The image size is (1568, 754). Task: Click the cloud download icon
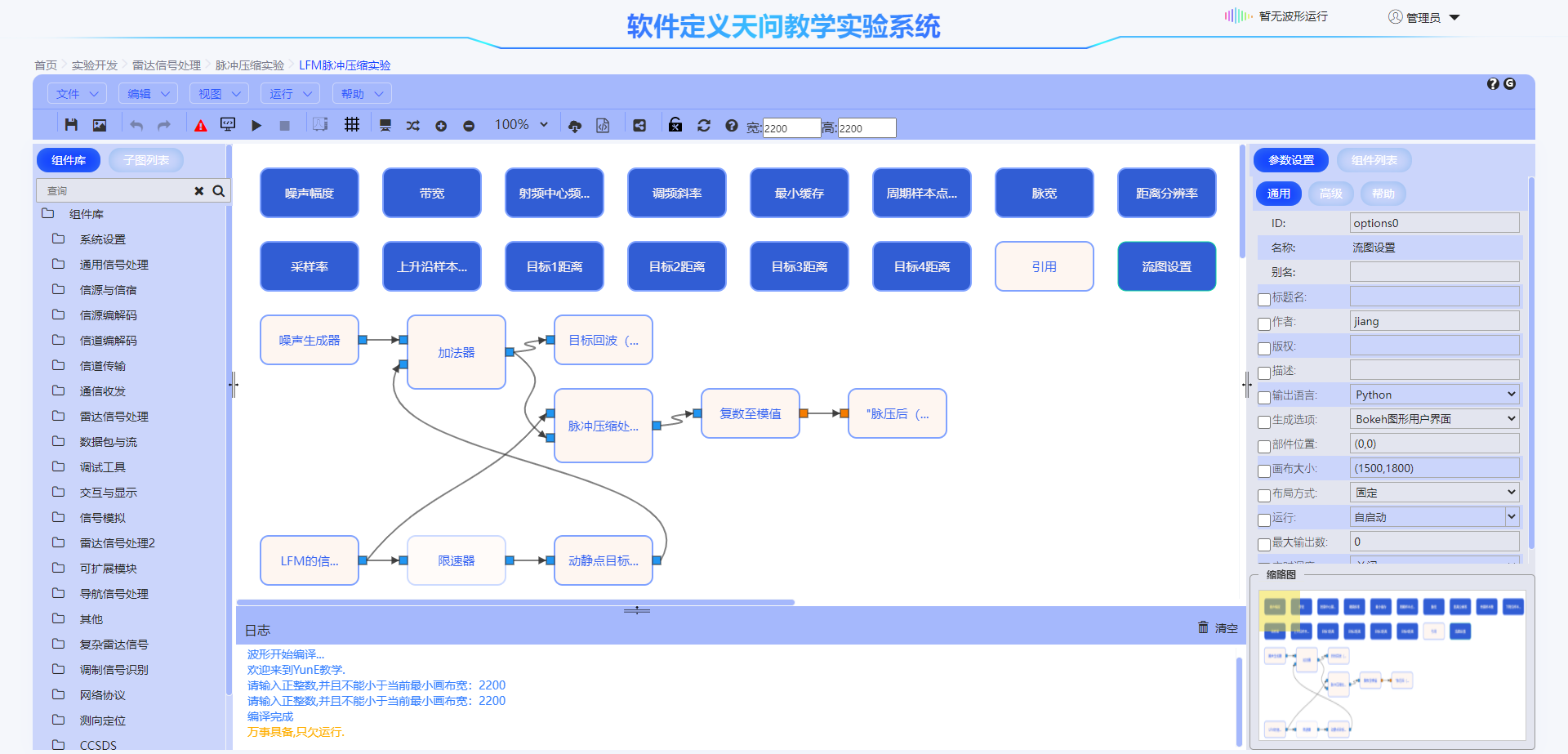click(575, 126)
